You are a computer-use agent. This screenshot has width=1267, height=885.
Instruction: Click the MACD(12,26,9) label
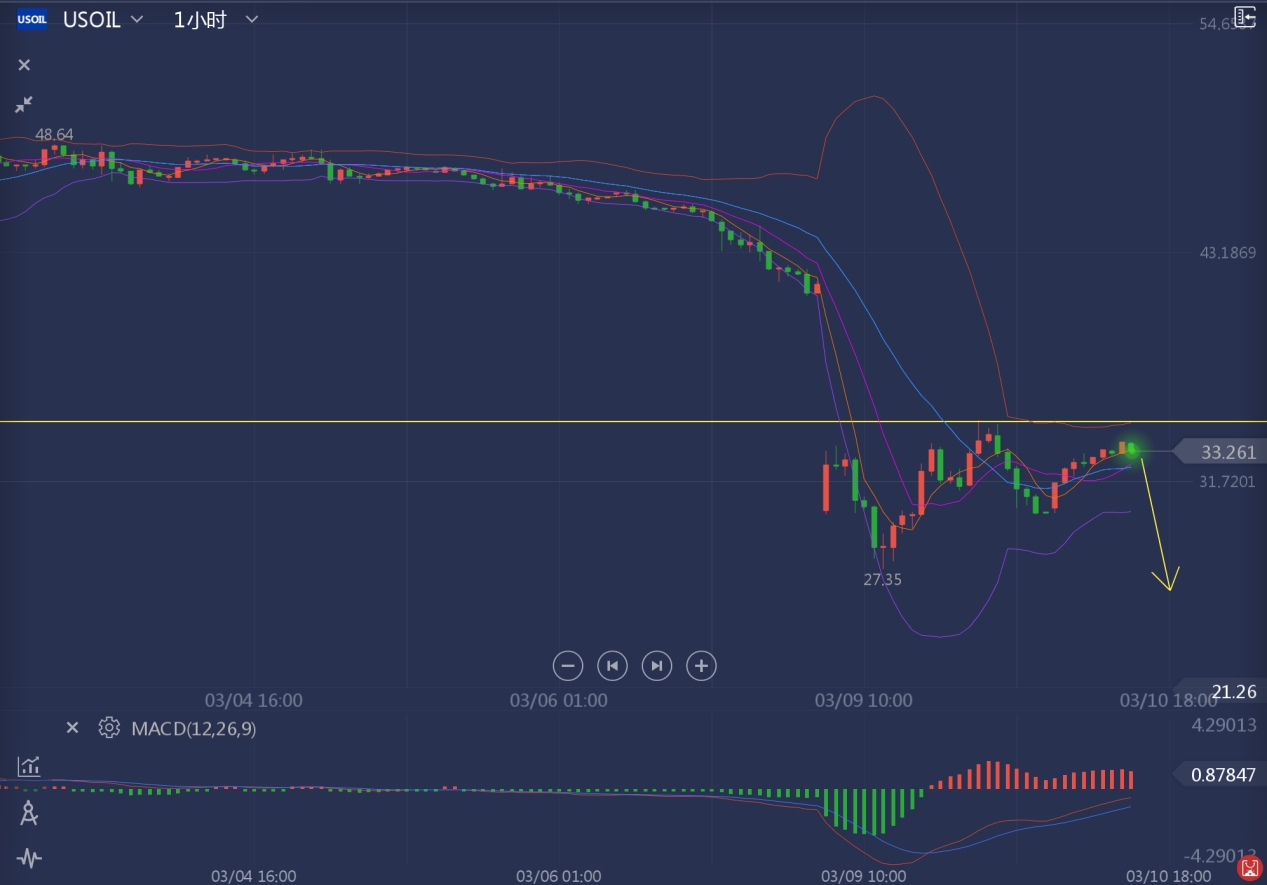tap(193, 729)
